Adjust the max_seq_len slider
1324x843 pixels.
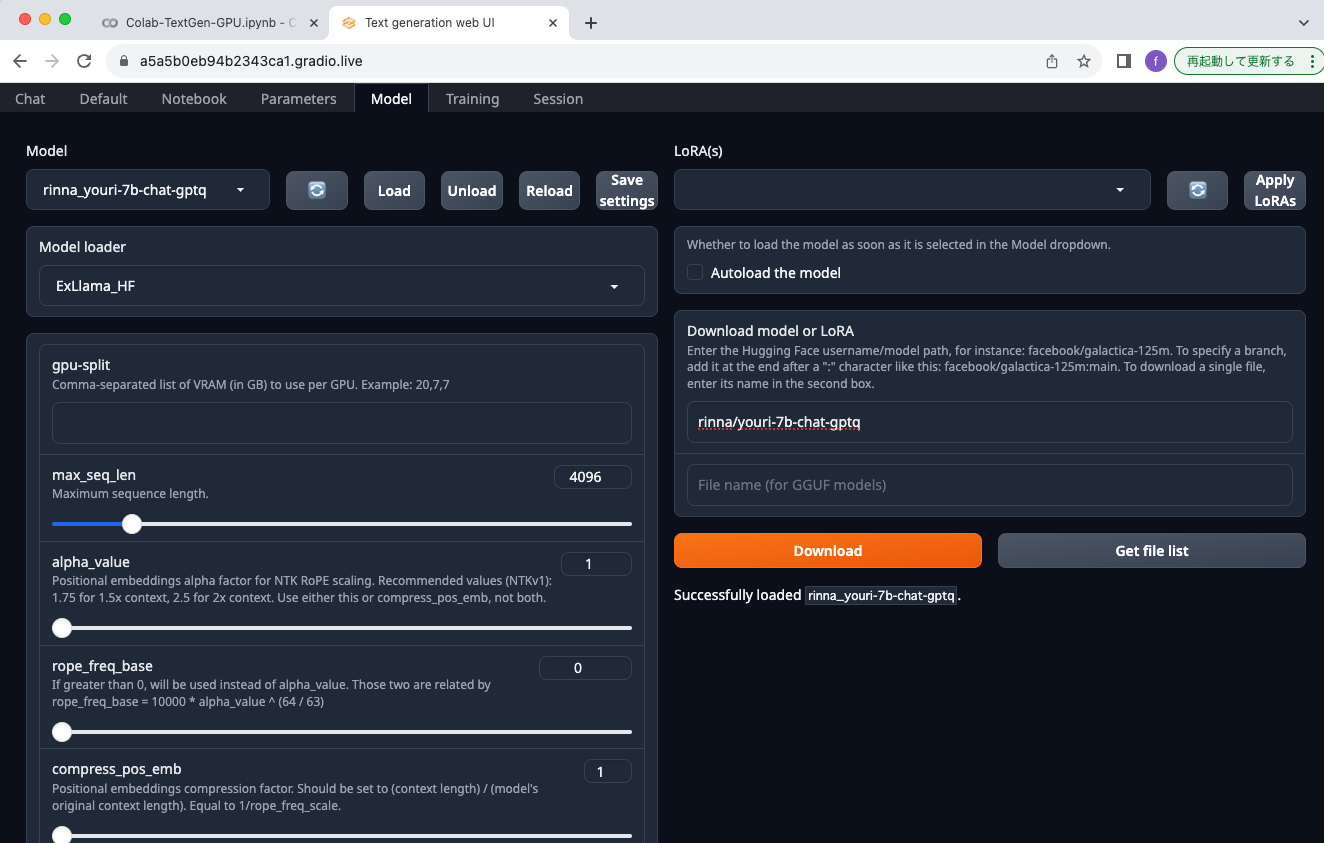pyautogui.click(x=342, y=524)
